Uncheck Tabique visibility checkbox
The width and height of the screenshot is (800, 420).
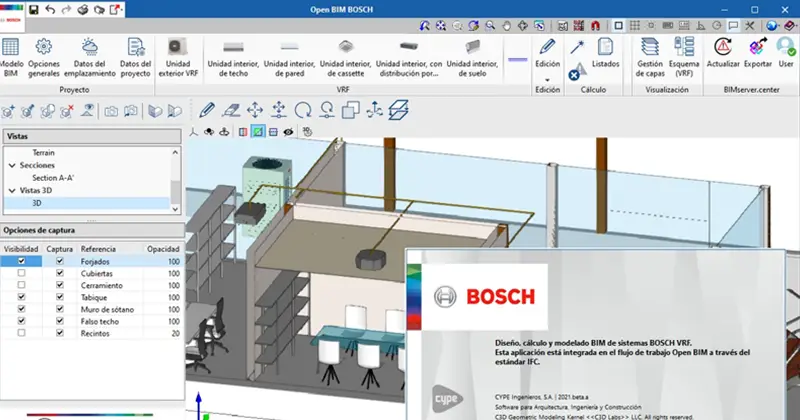click(21, 297)
